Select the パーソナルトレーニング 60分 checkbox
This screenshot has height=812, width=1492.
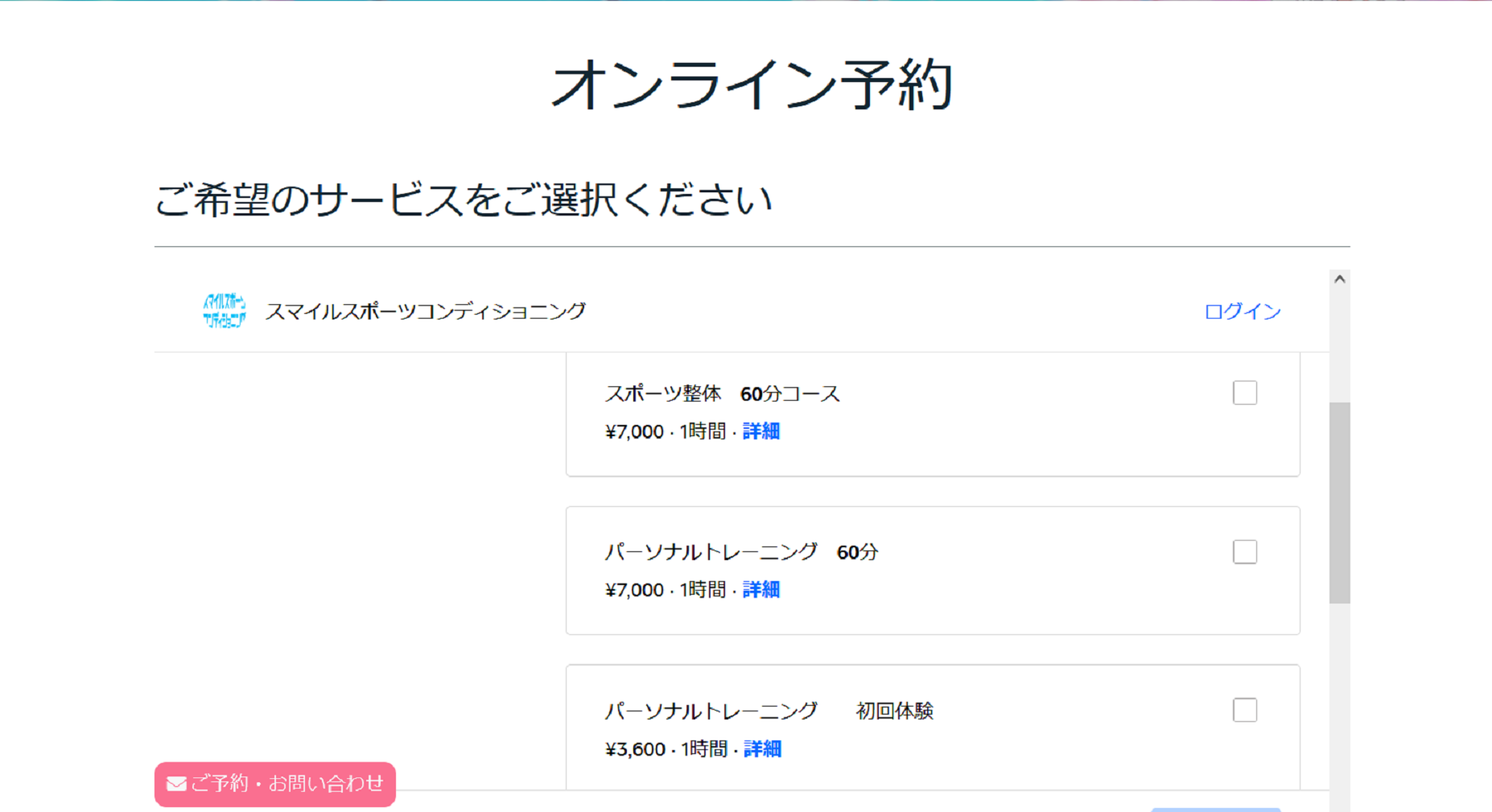click(x=1244, y=551)
